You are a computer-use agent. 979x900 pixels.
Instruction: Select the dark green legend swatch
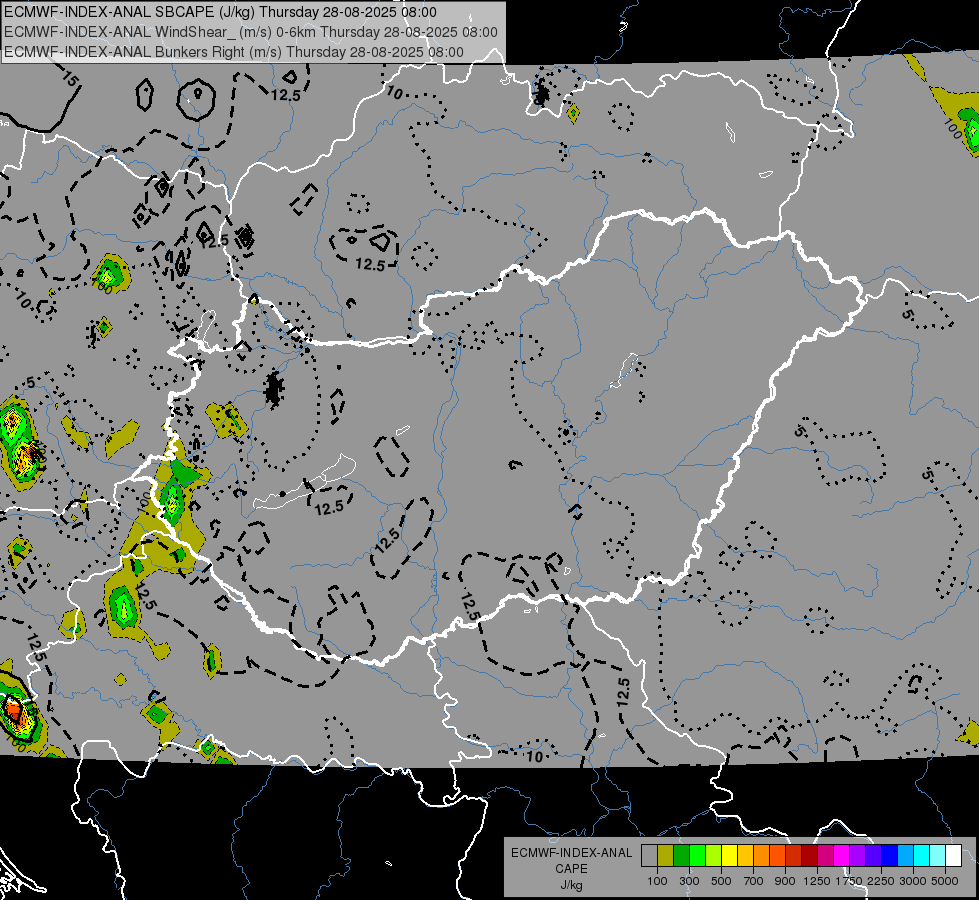[681, 856]
